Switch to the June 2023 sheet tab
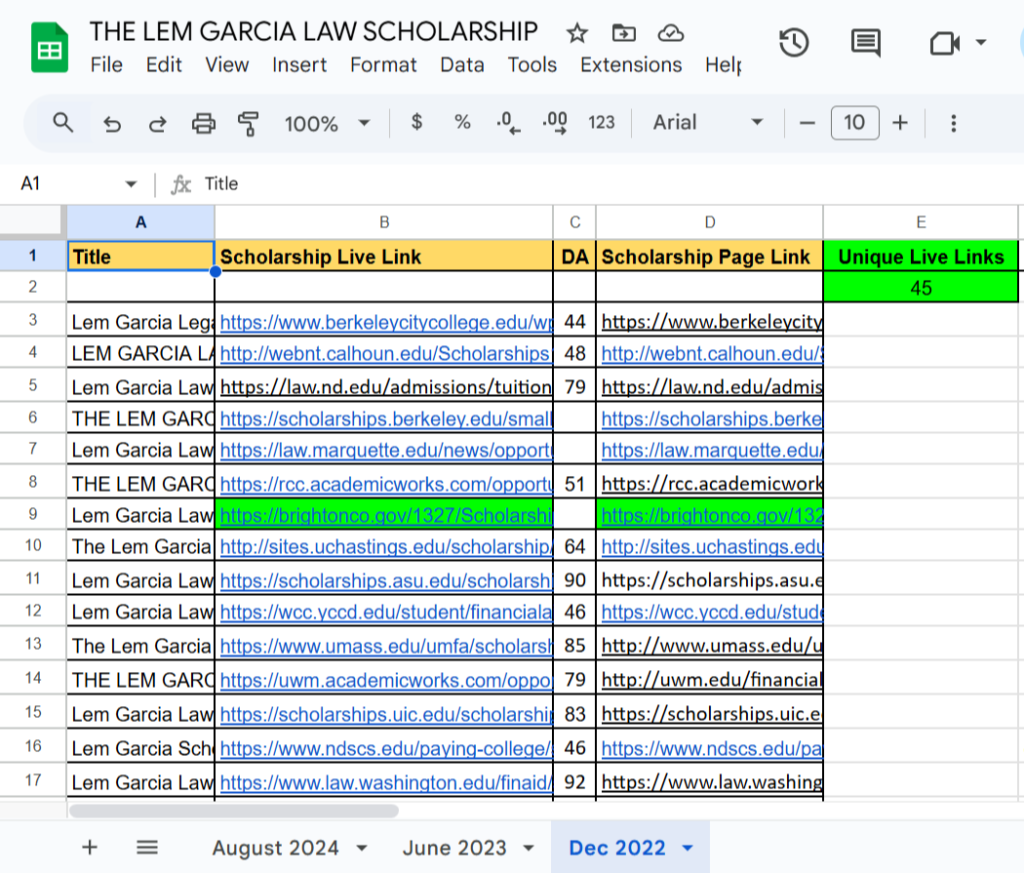This screenshot has width=1024, height=873. (x=455, y=848)
